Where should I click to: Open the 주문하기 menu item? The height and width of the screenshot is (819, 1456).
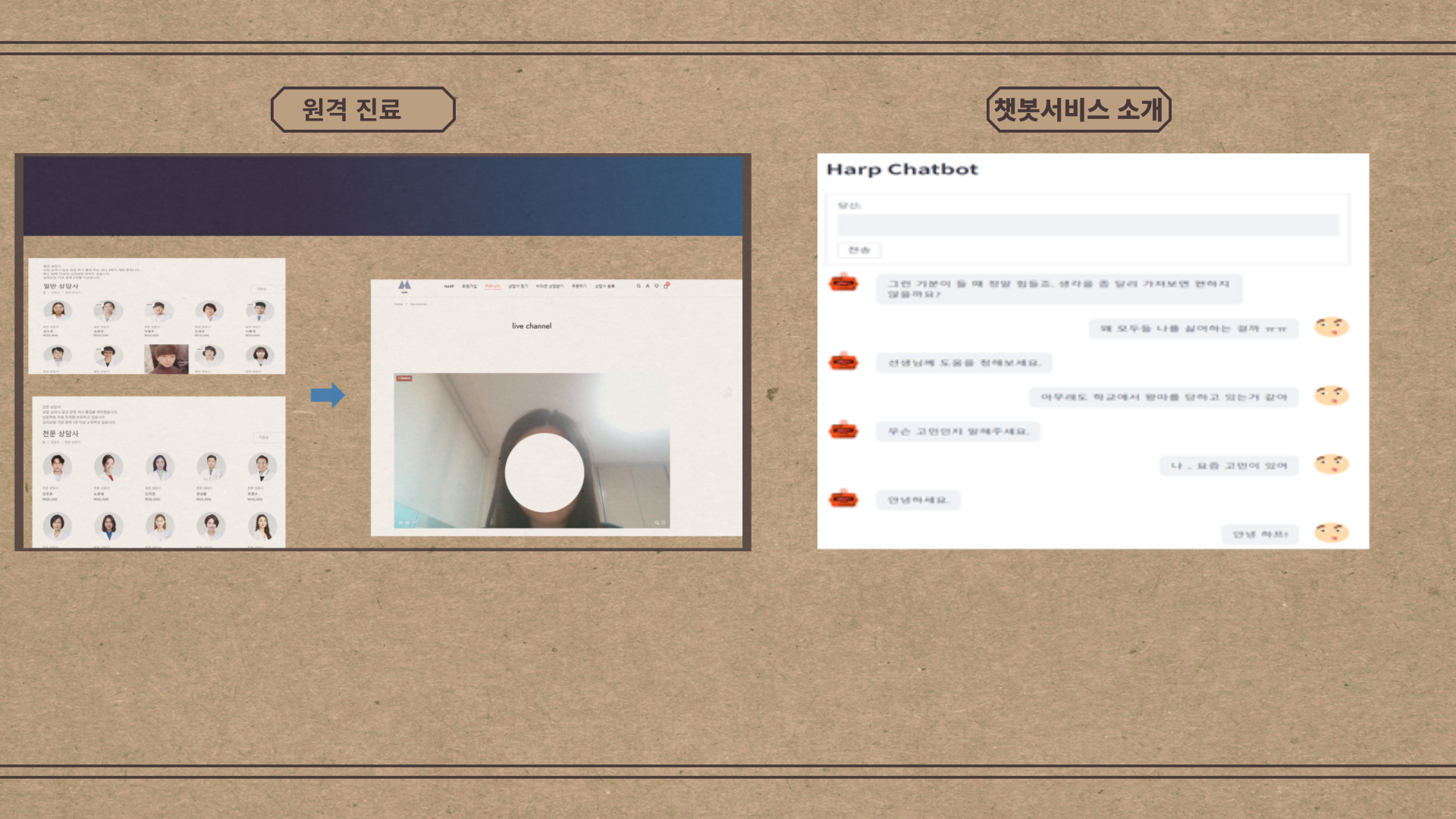click(x=579, y=286)
